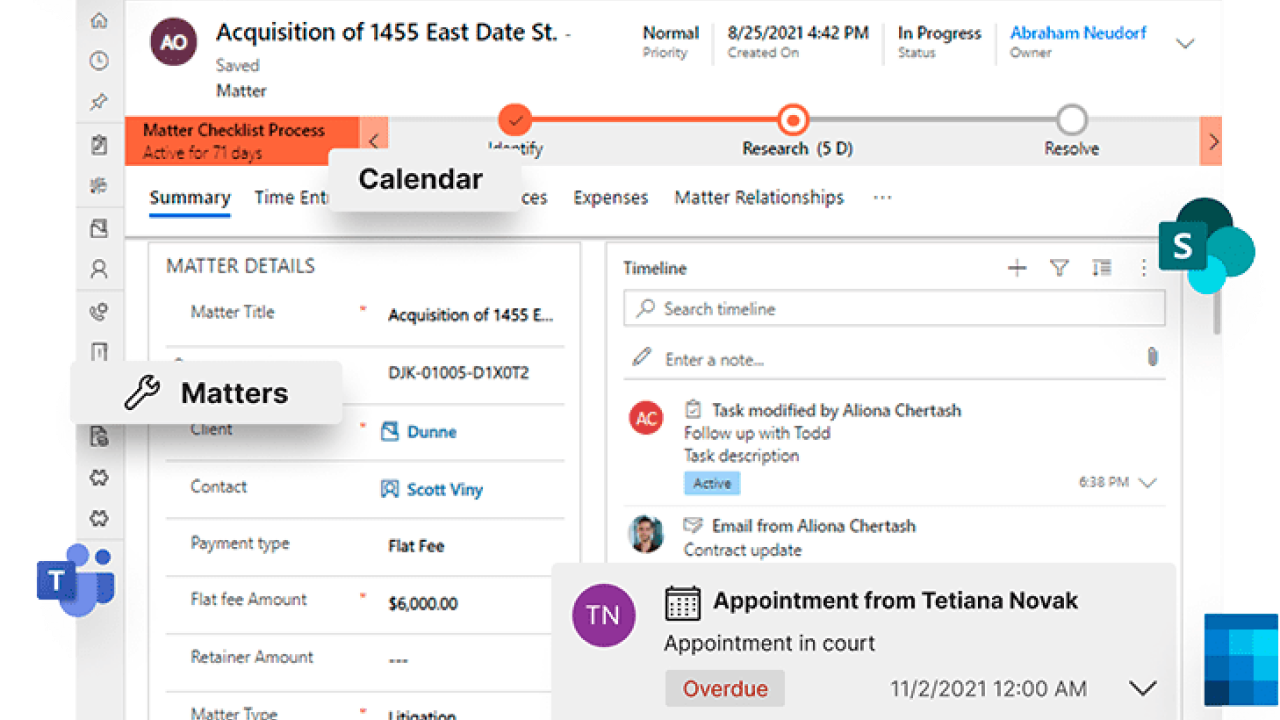This screenshot has width=1280, height=720.
Task: Add a new timeline record with plus icon
Action: pos(1017,268)
